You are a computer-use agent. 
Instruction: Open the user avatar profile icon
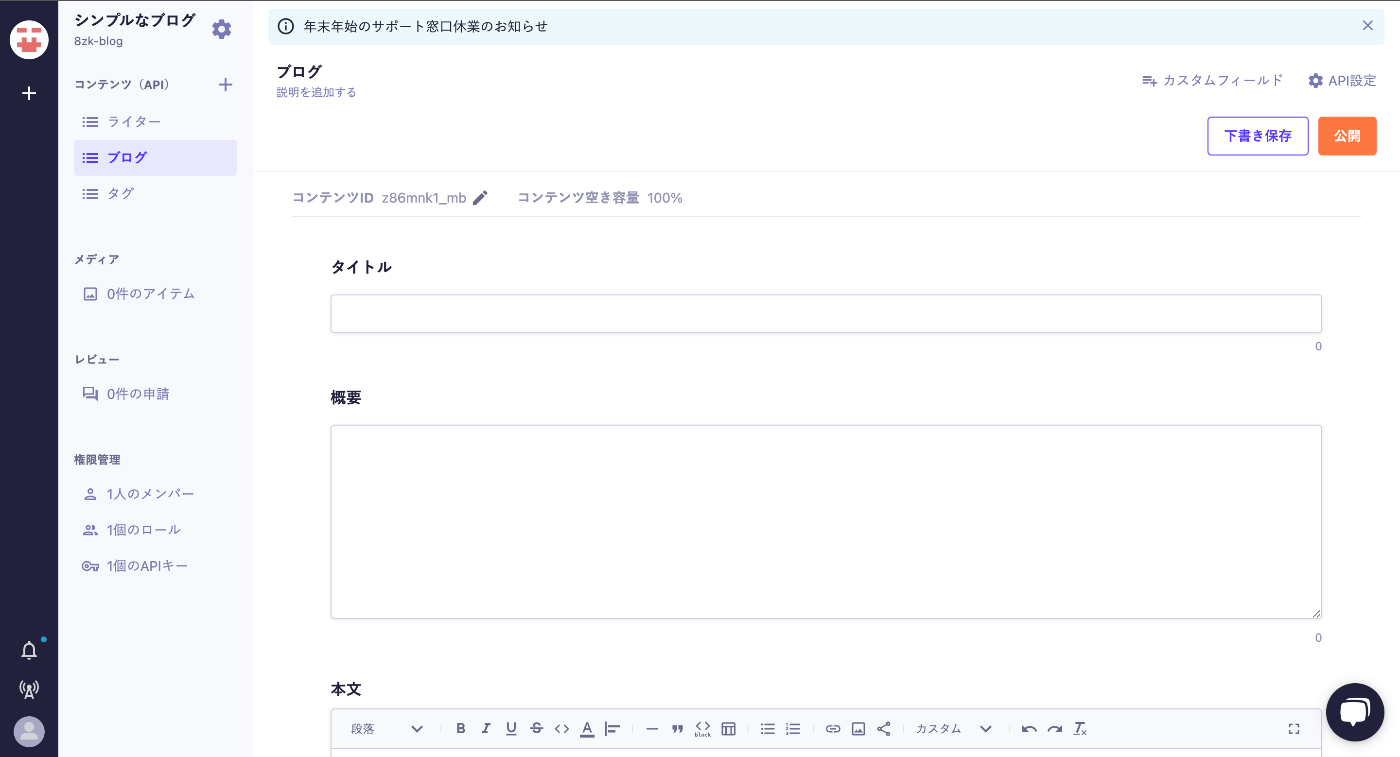[29, 732]
